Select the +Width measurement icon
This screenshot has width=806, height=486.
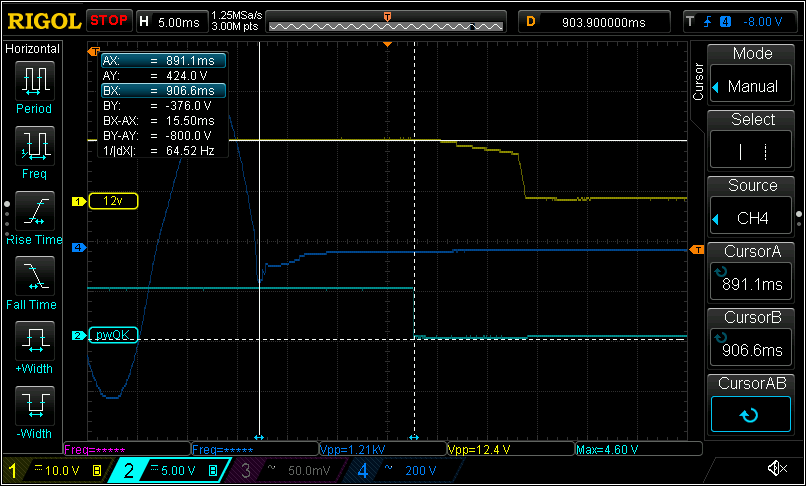click(34, 341)
